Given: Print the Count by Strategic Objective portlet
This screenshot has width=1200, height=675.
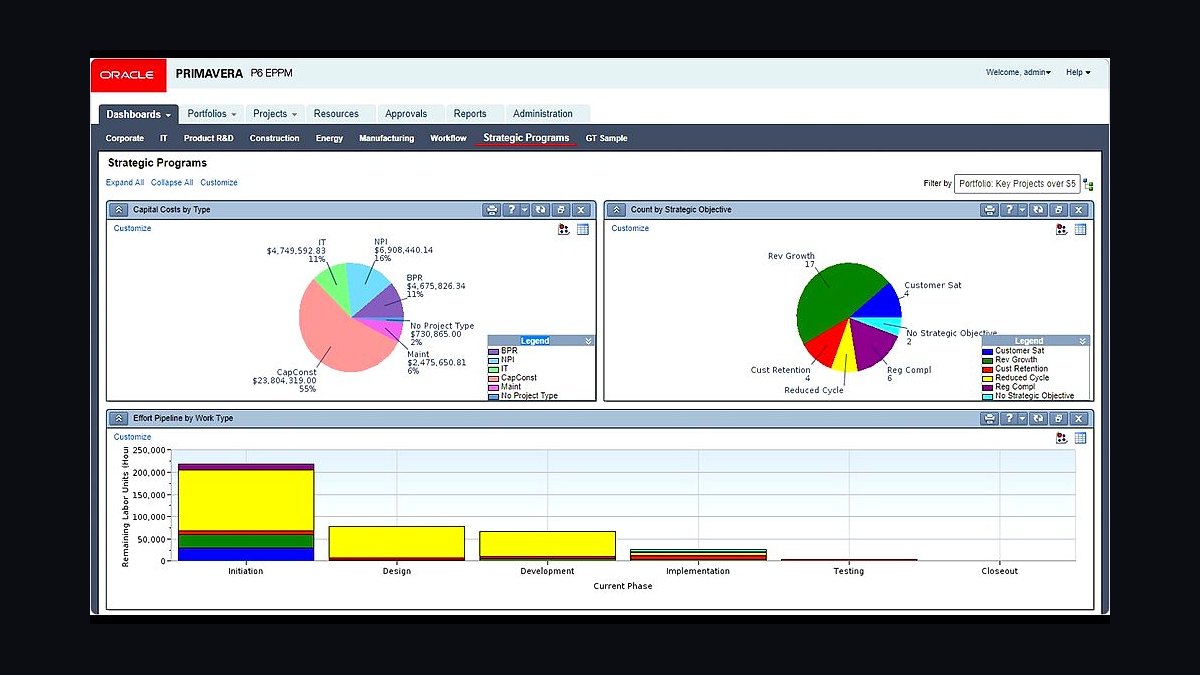Looking at the screenshot, I should [989, 210].
